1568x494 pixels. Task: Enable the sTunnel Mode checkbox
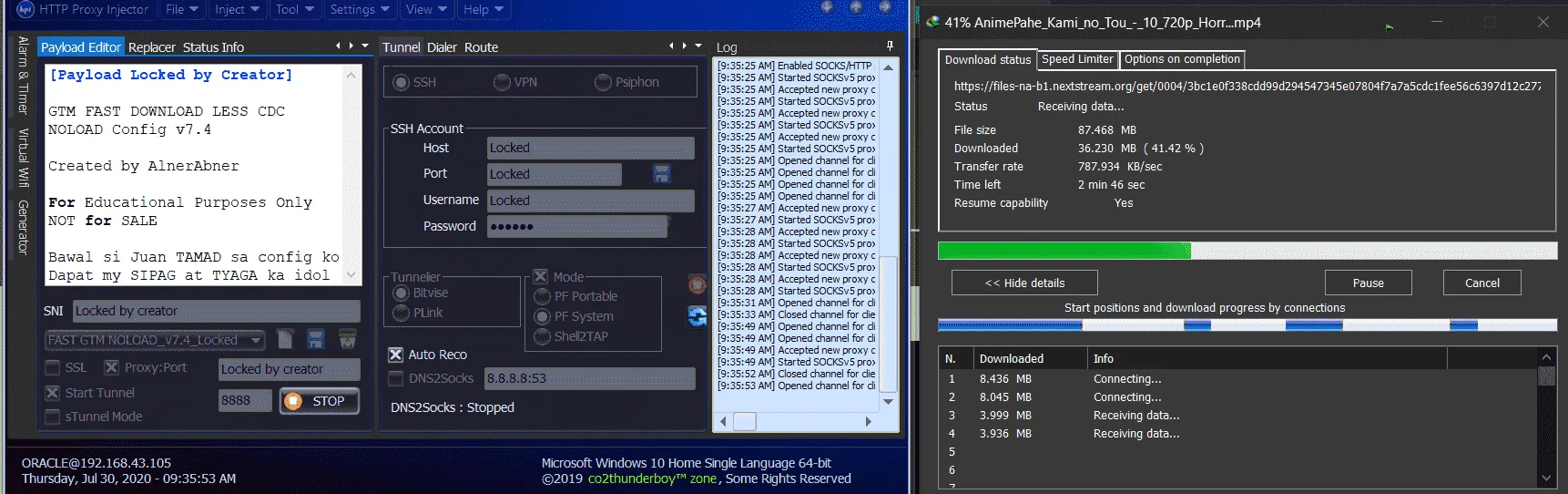pyautogui.click(x=53, y=417)
